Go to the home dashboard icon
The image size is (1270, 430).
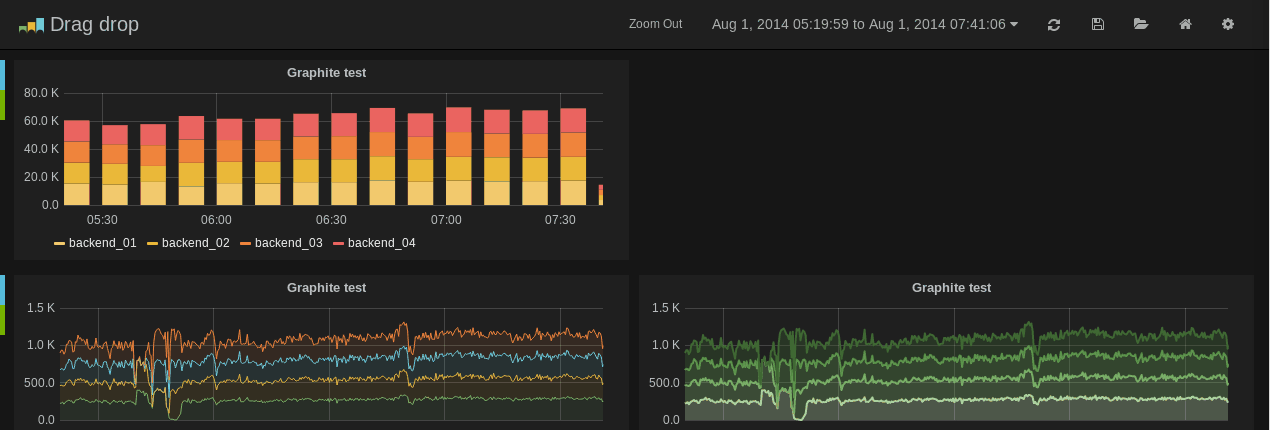pyautogui.click(x=1185, y=24)
